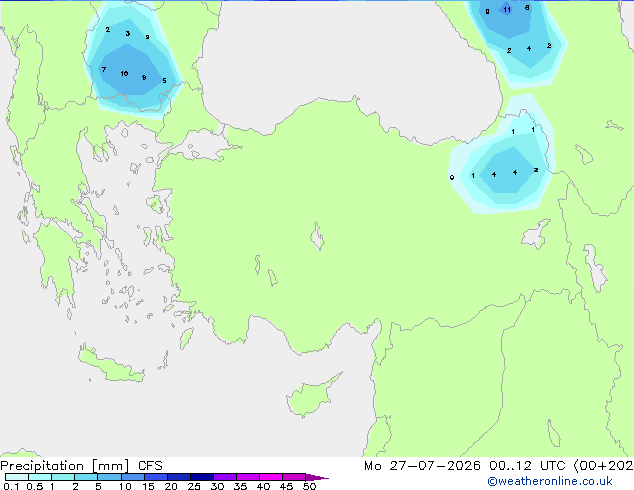Click the 5–10 mm legend color swatch
This screenshot has width=634, height=490.
point(110,477)
